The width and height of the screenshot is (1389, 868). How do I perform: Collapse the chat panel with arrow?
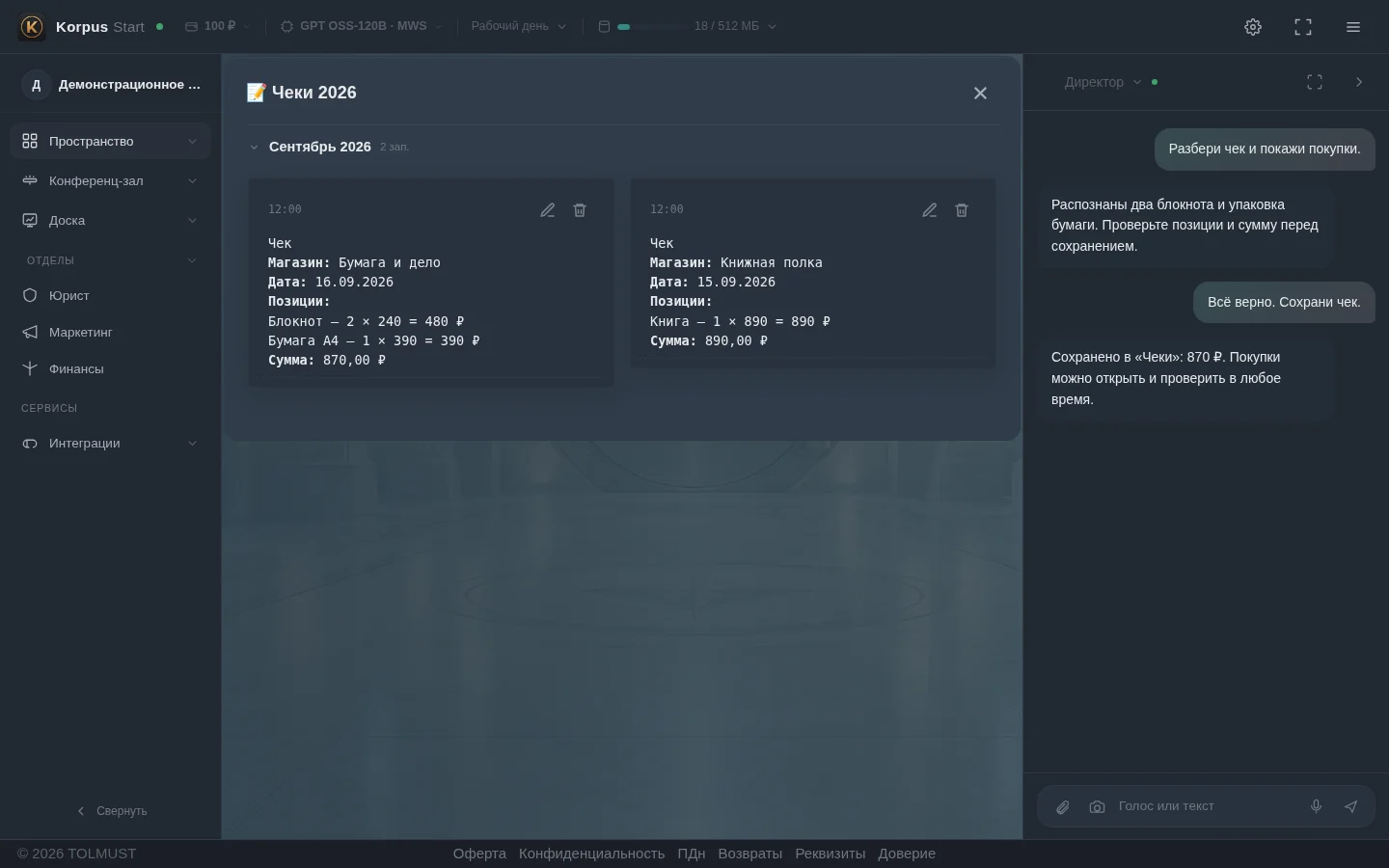tap(1359, 82)
